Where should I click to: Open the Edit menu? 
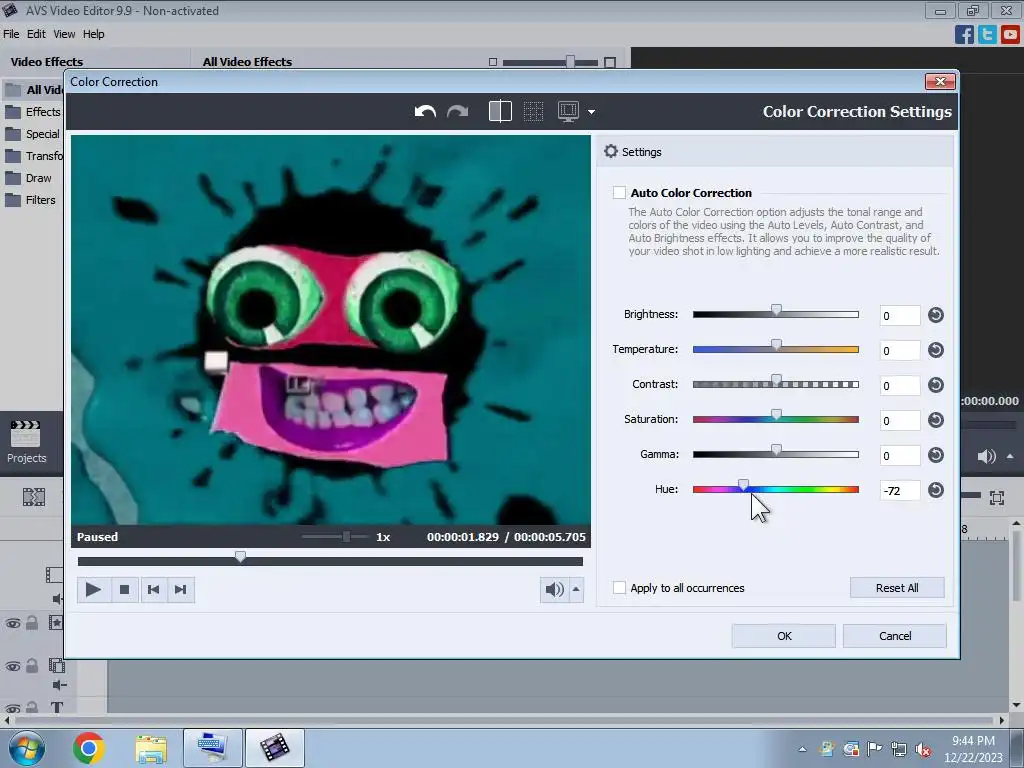coord(36,34)
